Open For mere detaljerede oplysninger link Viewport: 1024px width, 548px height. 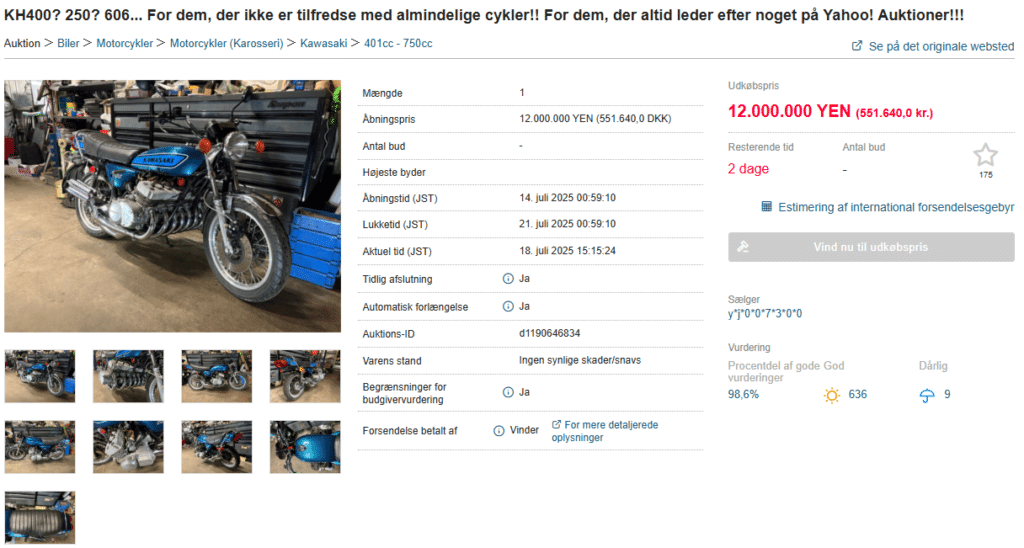605,431
